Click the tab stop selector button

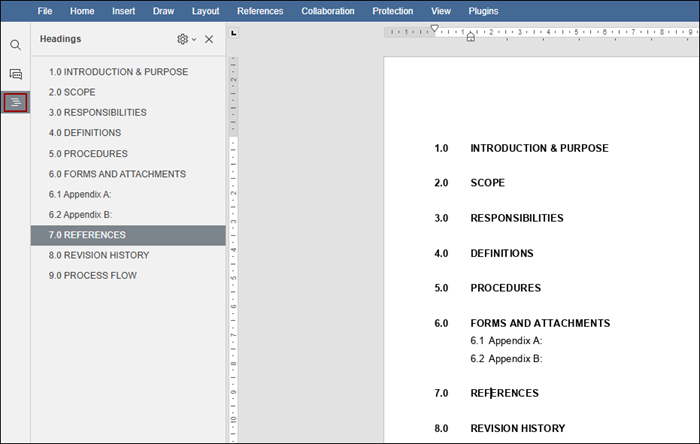coord(234,34)
